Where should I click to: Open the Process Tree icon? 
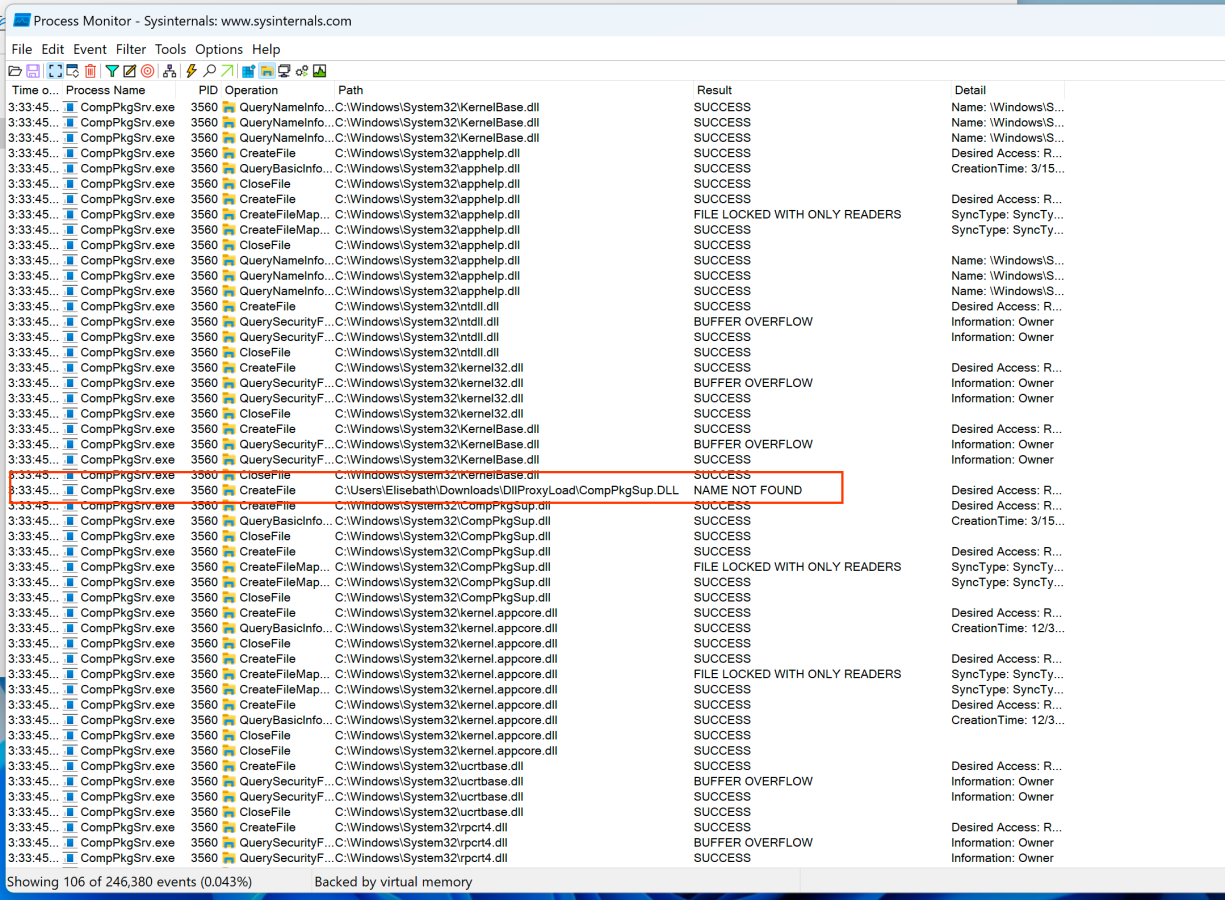(170, 71)
